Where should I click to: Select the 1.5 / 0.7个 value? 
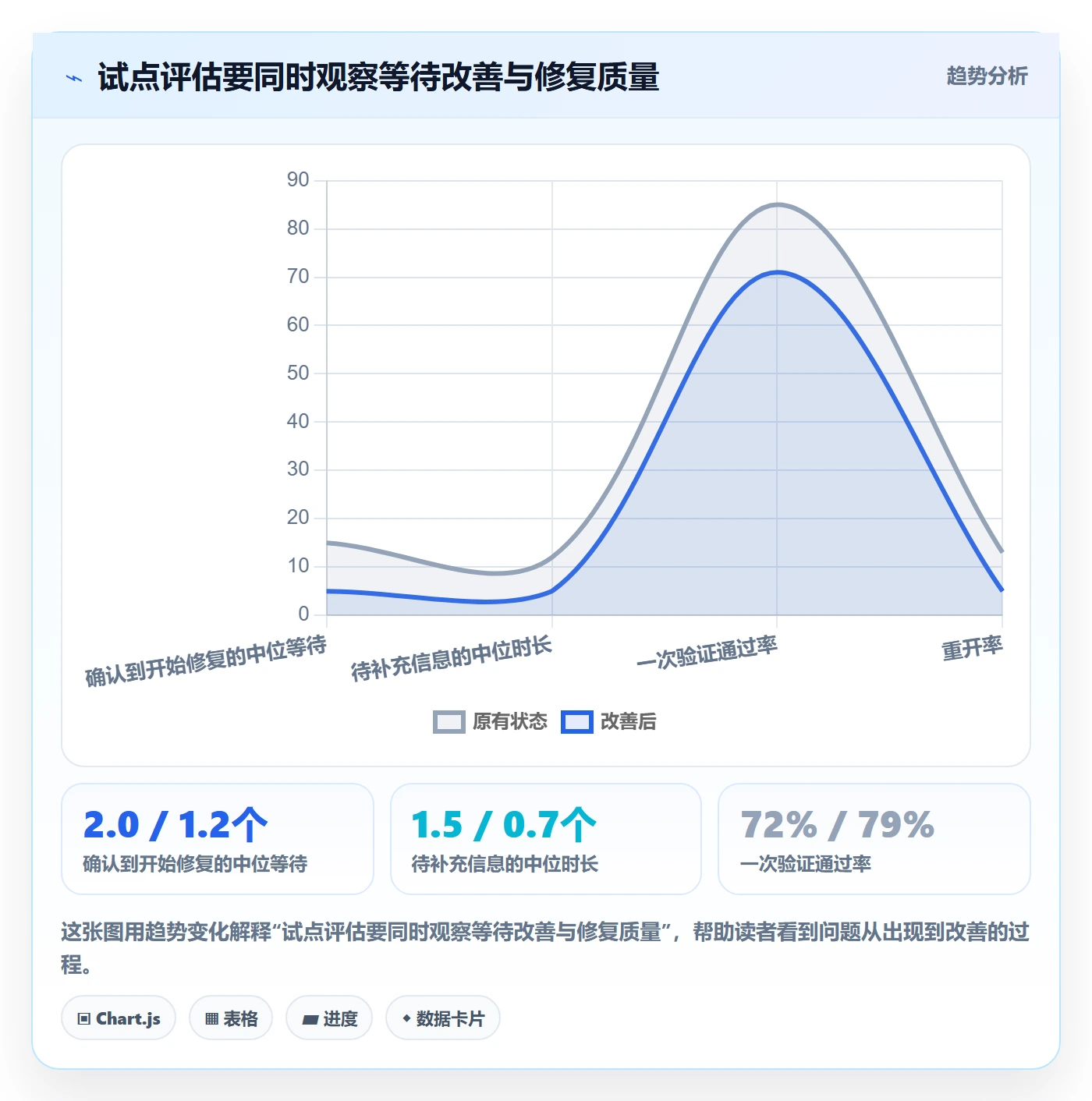point(504,825)
